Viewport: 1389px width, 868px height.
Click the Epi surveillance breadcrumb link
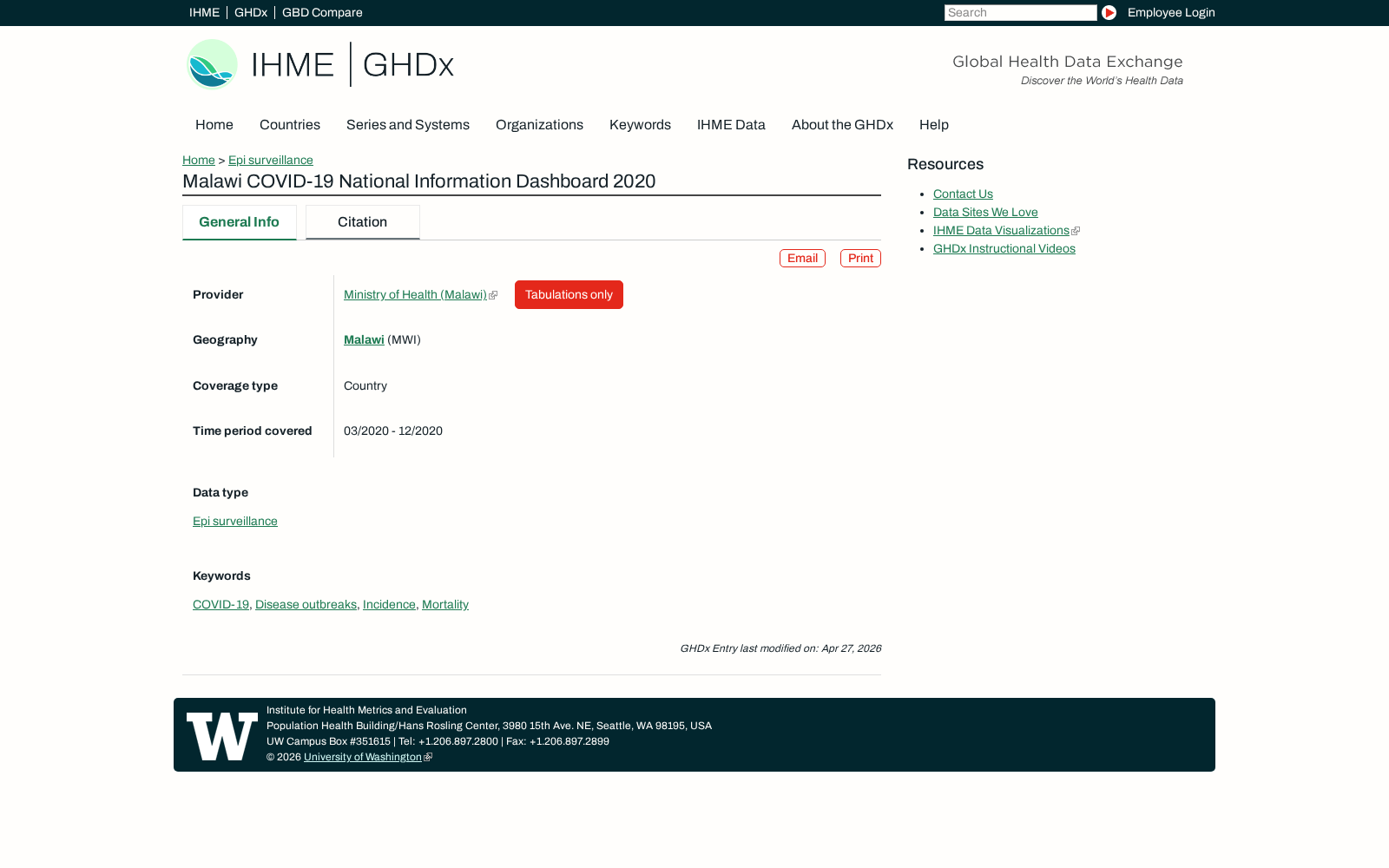[271, 160]
